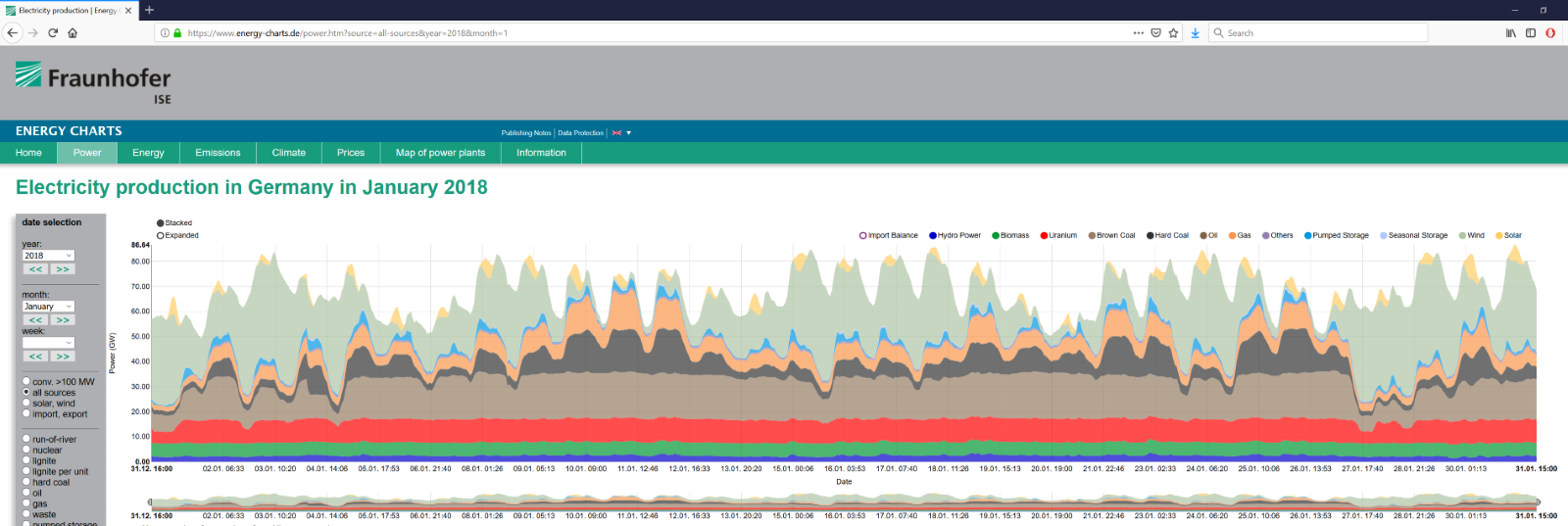Screen dimensions: 1568x526
Task: Open the browser library icon
Action: click(x=1510, y=33)
